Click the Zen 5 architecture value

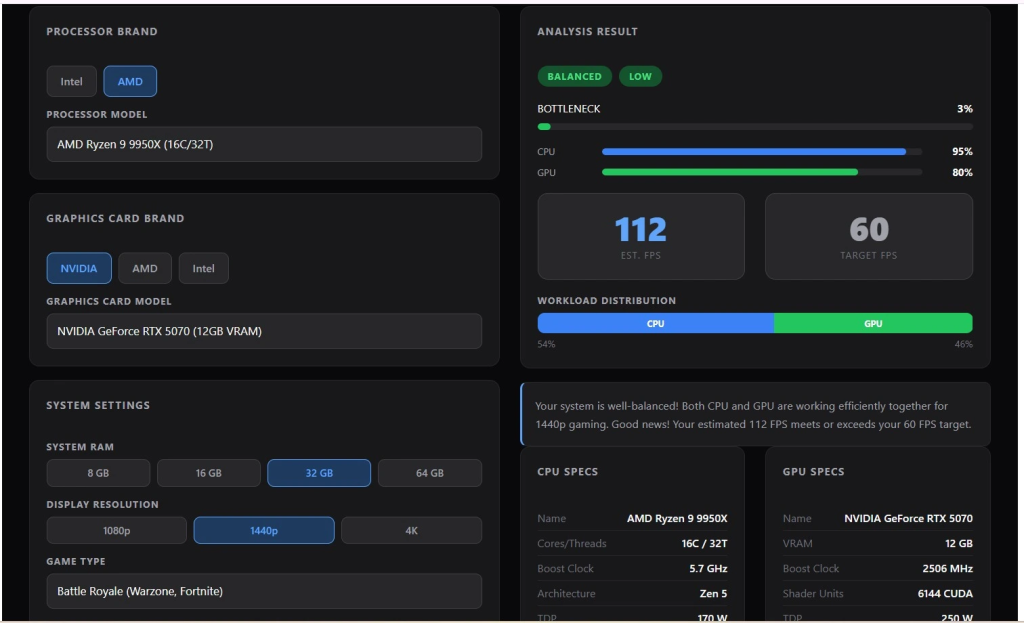pyautogui.click(x=713, y=594)
